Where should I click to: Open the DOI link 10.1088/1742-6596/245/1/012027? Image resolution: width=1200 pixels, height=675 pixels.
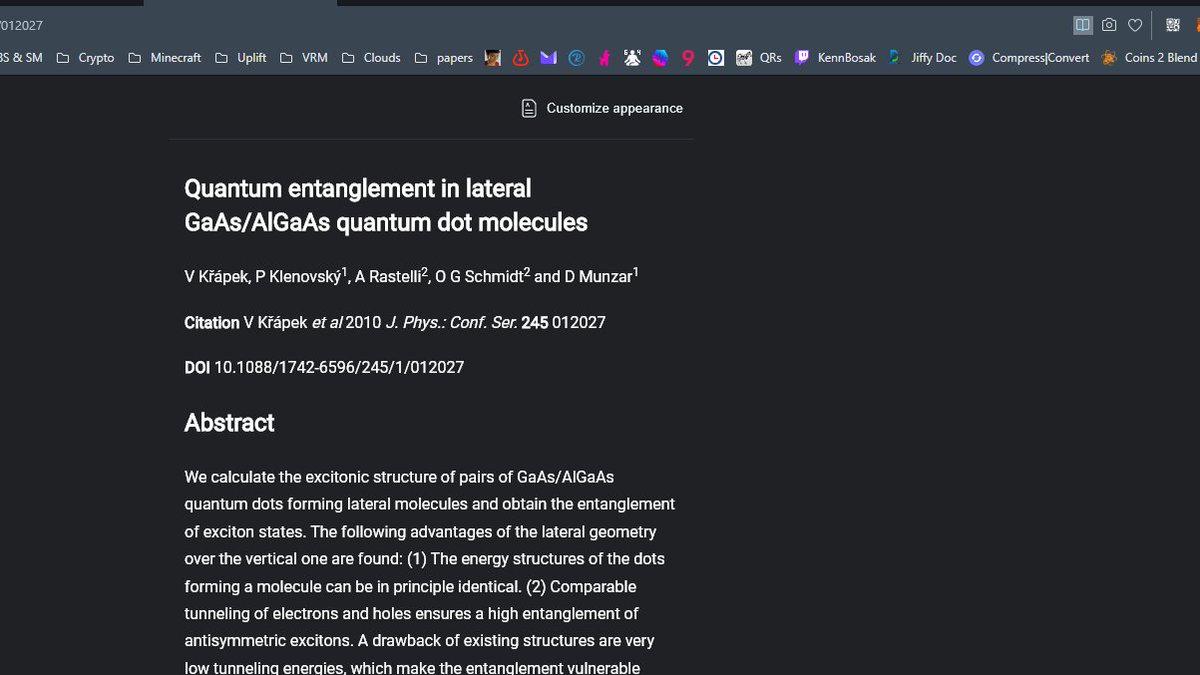pos(338,367)
